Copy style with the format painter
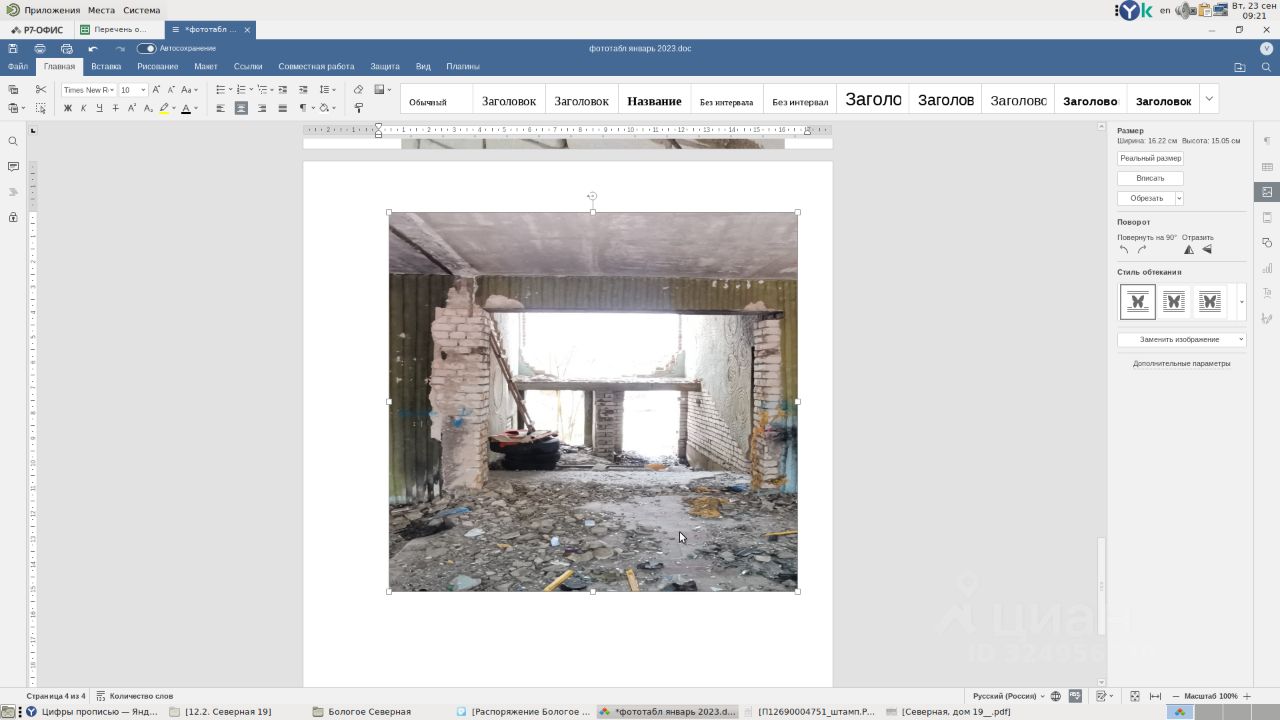Screen dimensions: 1280x720 (358, 108)
